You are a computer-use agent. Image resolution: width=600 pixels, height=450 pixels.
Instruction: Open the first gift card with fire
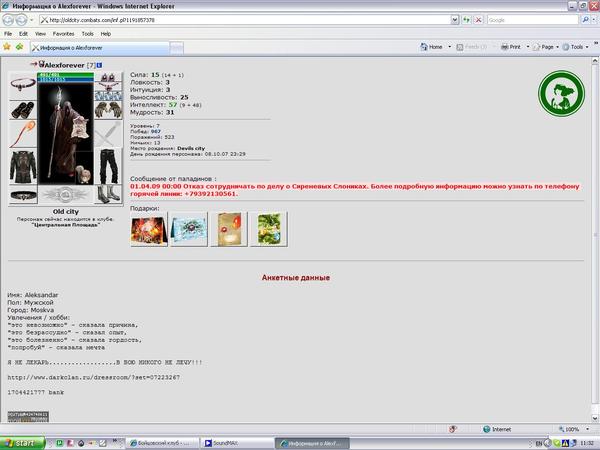(149, 229)
